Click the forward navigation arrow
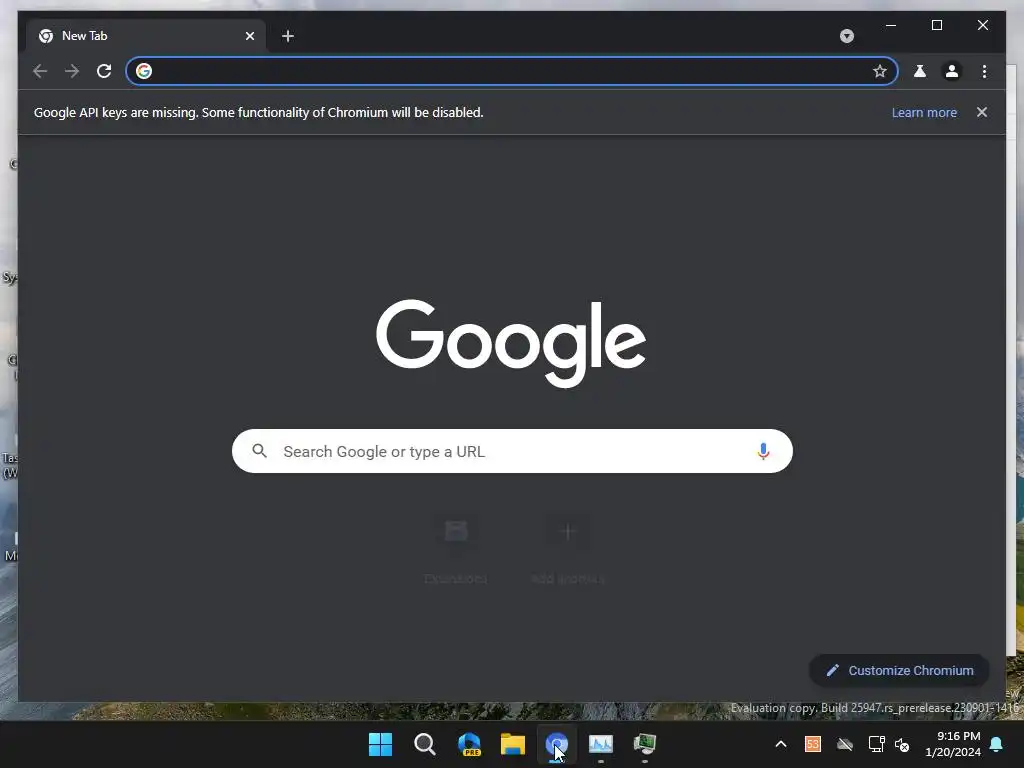Screen dimensions: 1024x768 tap(72, 71)
